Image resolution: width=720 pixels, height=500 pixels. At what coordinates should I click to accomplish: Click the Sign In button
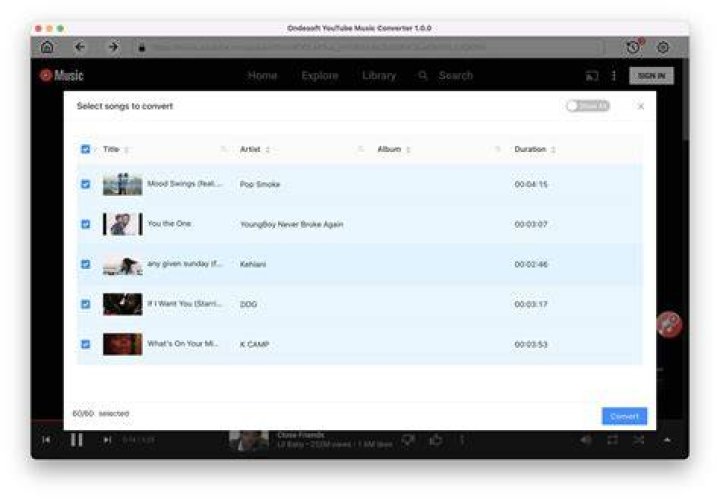pos(651,76)
